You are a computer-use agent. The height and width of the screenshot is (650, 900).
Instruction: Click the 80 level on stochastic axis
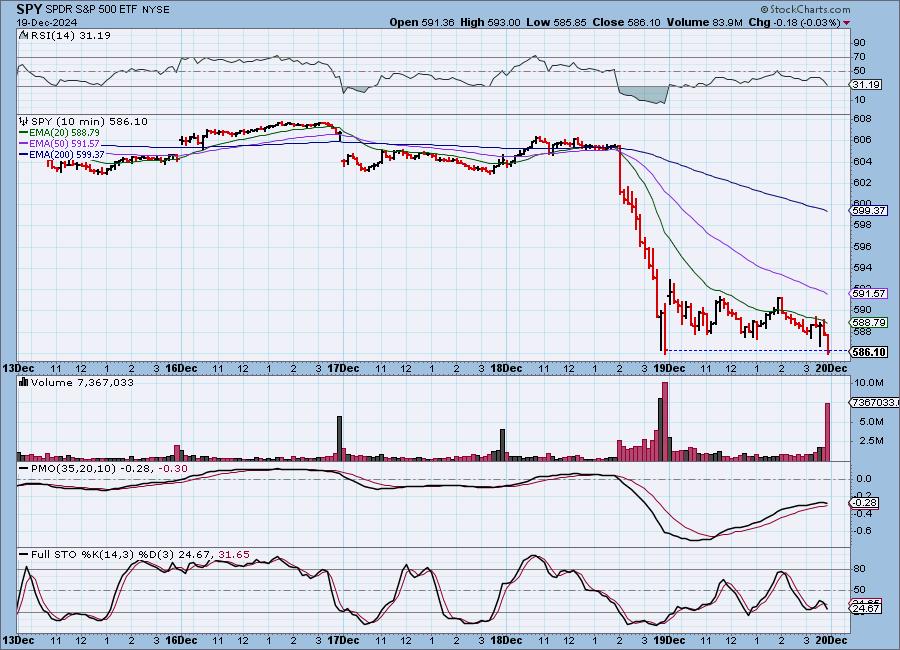[x=859, y=569]
